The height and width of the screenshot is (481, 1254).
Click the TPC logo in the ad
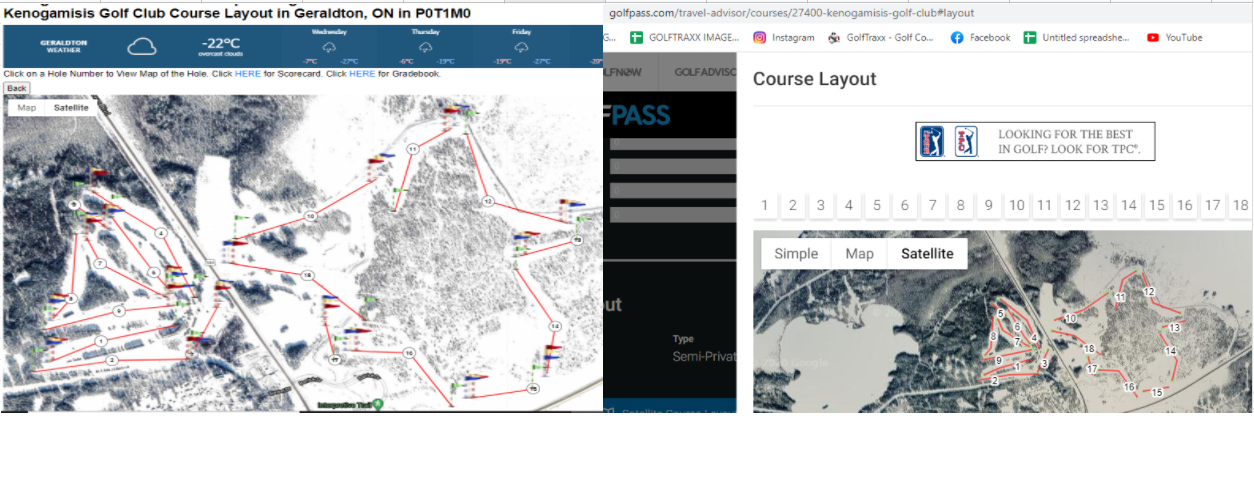coord(966,142)
